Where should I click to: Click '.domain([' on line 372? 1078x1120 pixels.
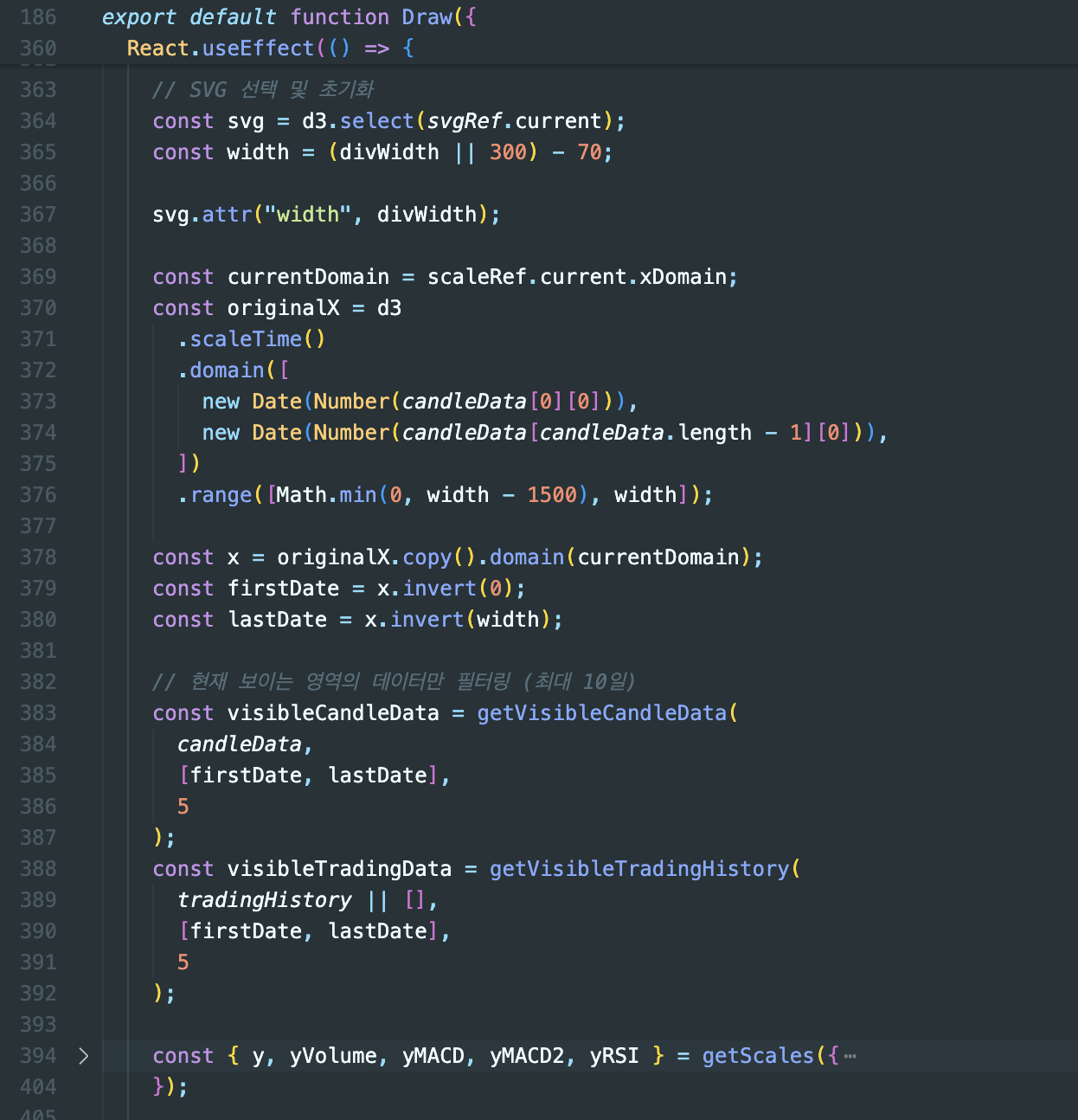tap(234, 370)
